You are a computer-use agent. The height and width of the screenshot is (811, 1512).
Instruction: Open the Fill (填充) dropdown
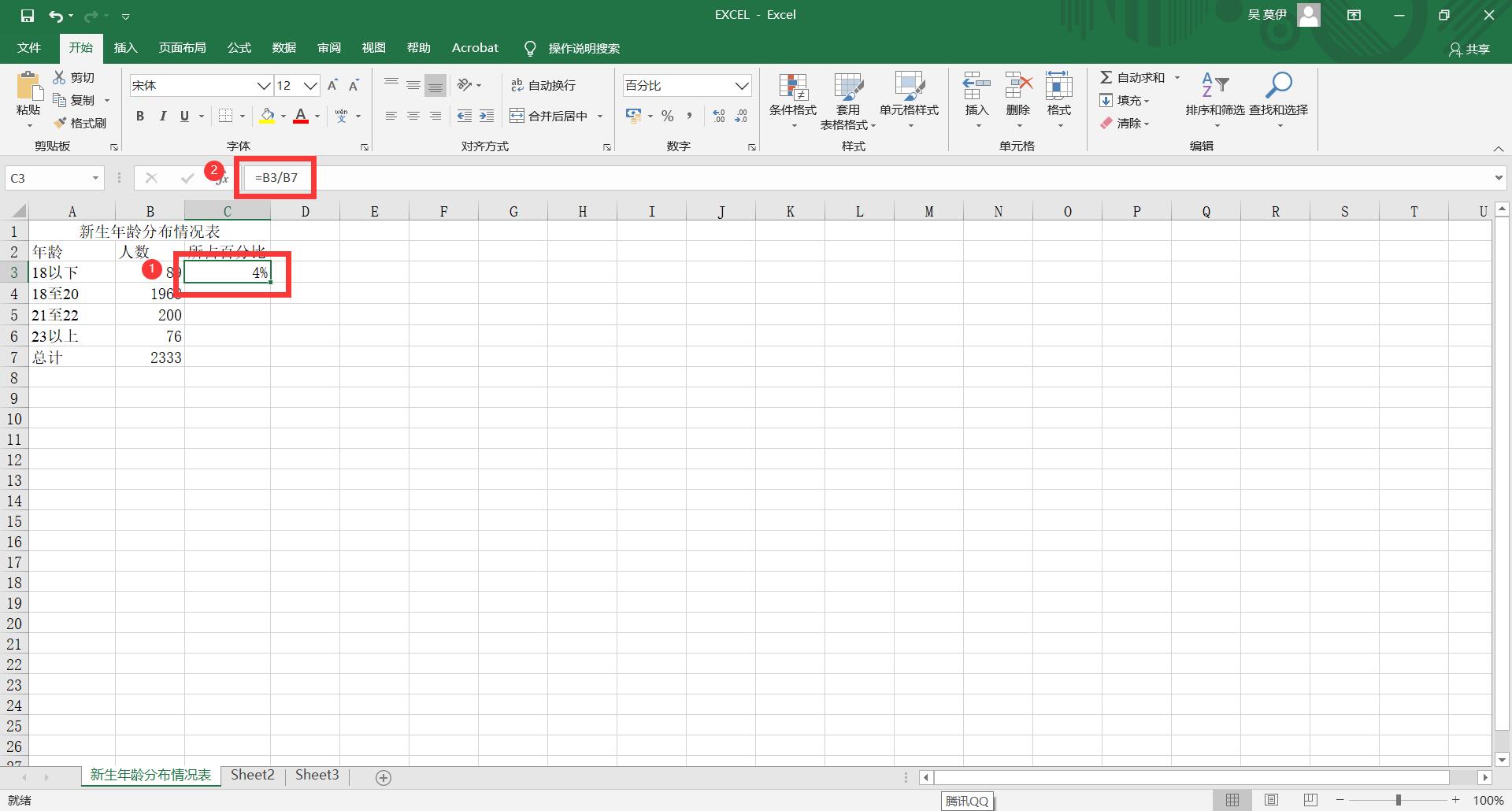1125,100
